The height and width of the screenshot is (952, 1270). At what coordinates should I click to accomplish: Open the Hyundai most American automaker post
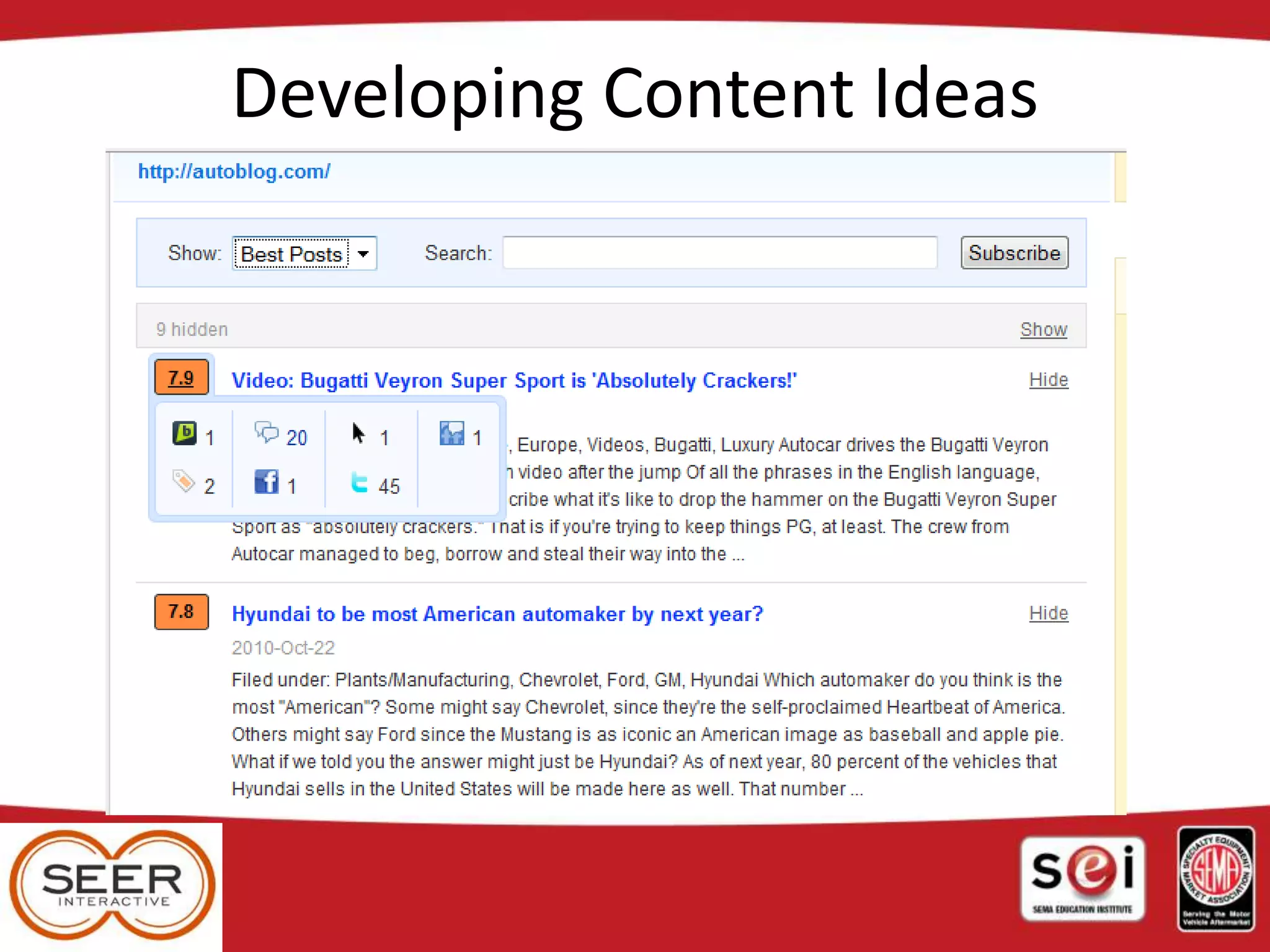[497, 614]
